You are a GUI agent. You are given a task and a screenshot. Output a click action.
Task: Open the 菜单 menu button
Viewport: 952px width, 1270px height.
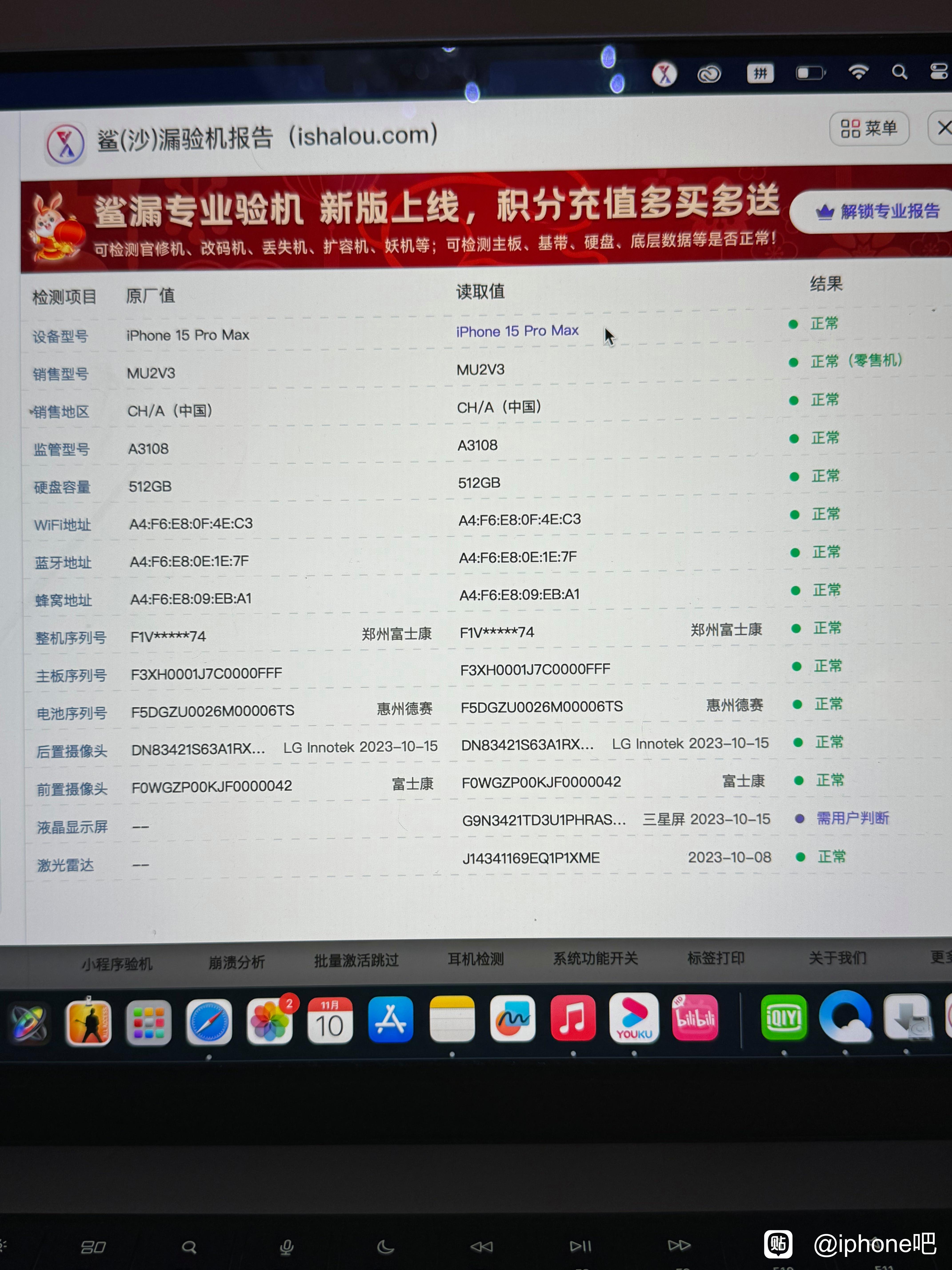click(x=869, y=128)
